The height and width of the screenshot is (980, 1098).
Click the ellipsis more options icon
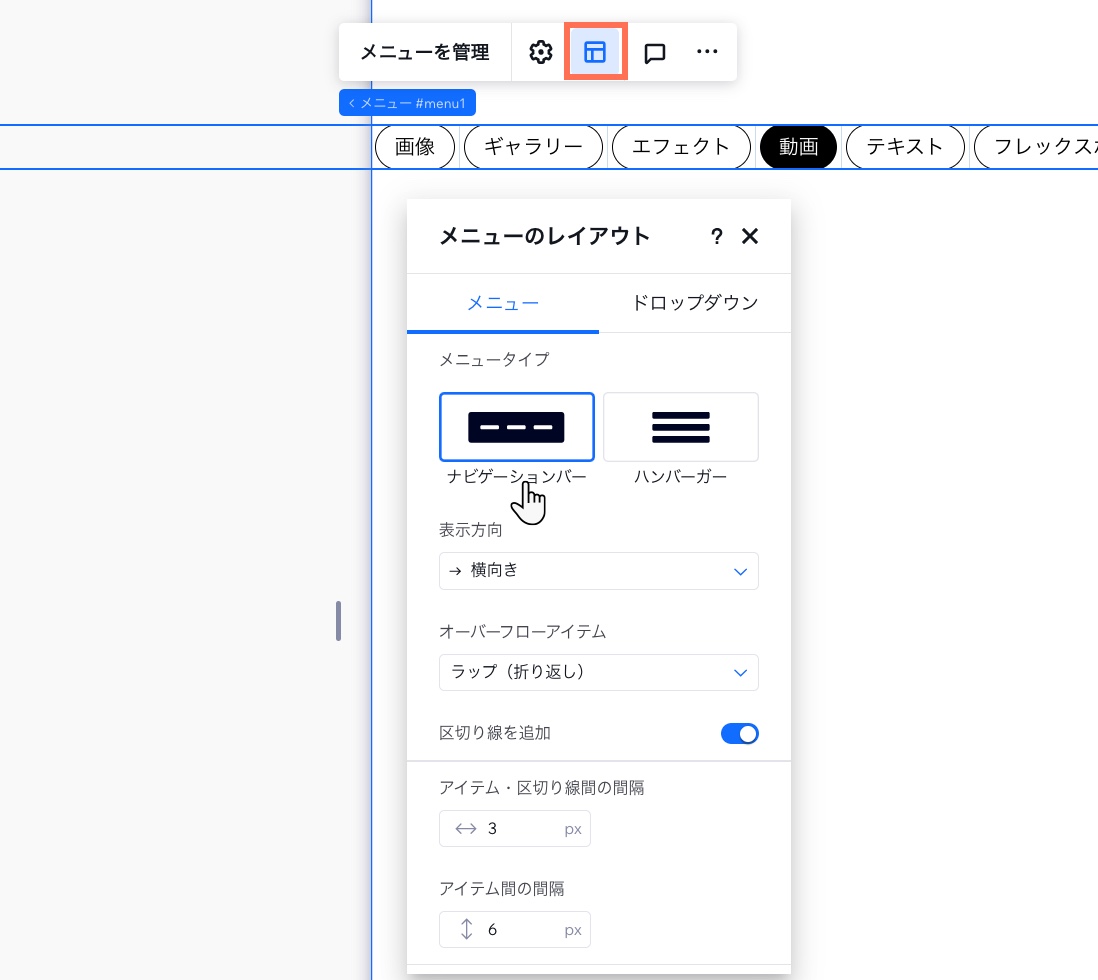[707, 52]
